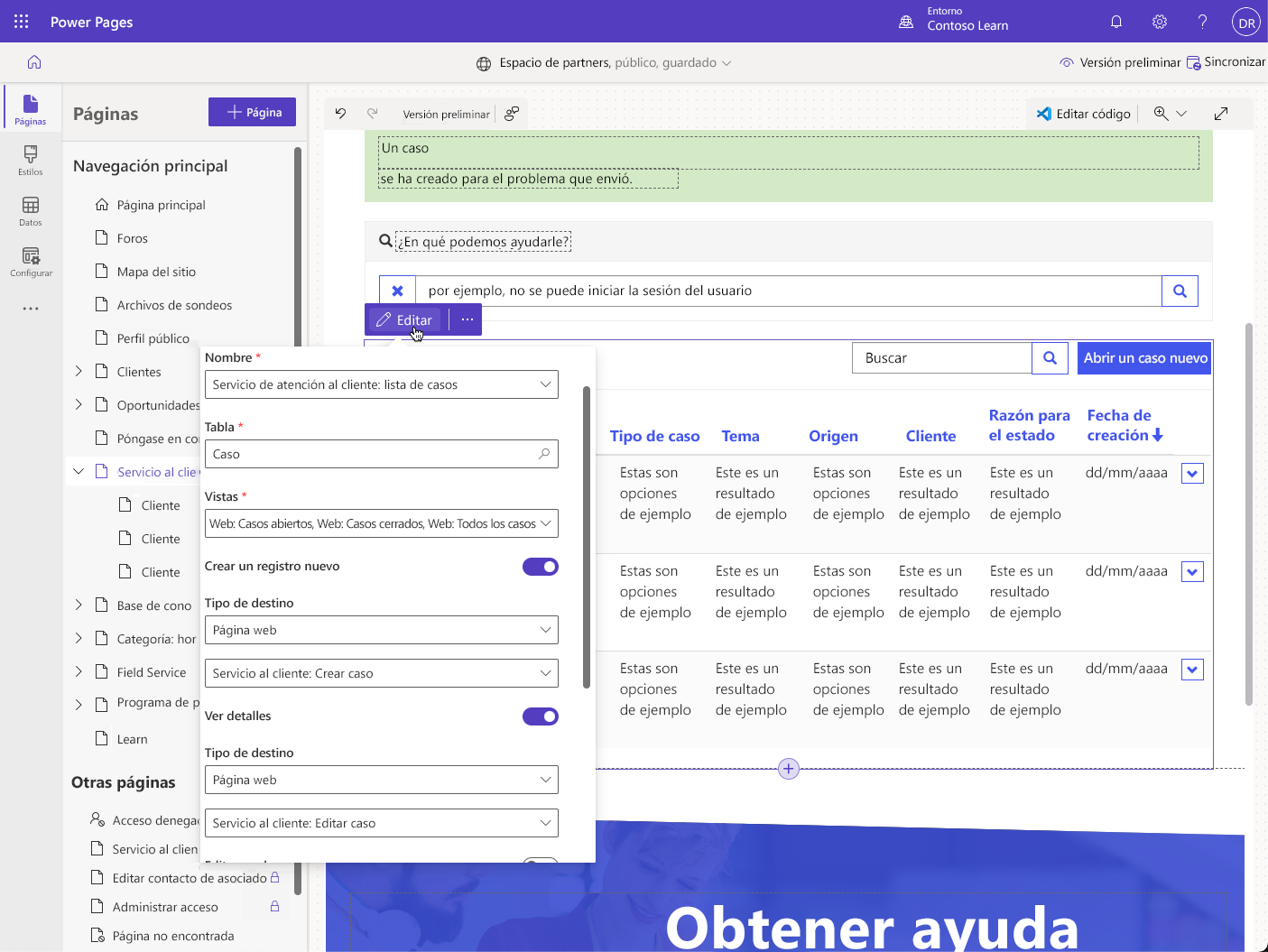Image resolution: width=1268 pixels, height=952 pixels.
Task: Sort by Tema column
Action: click(741, 437)
